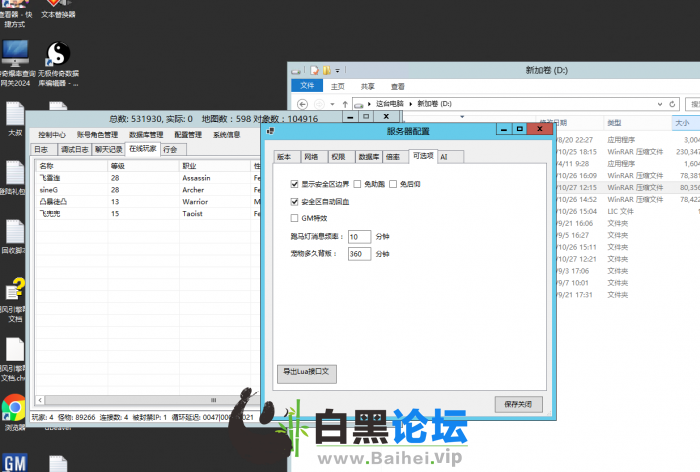Click the 跑马灯消息频率 input field

(358, 237)
